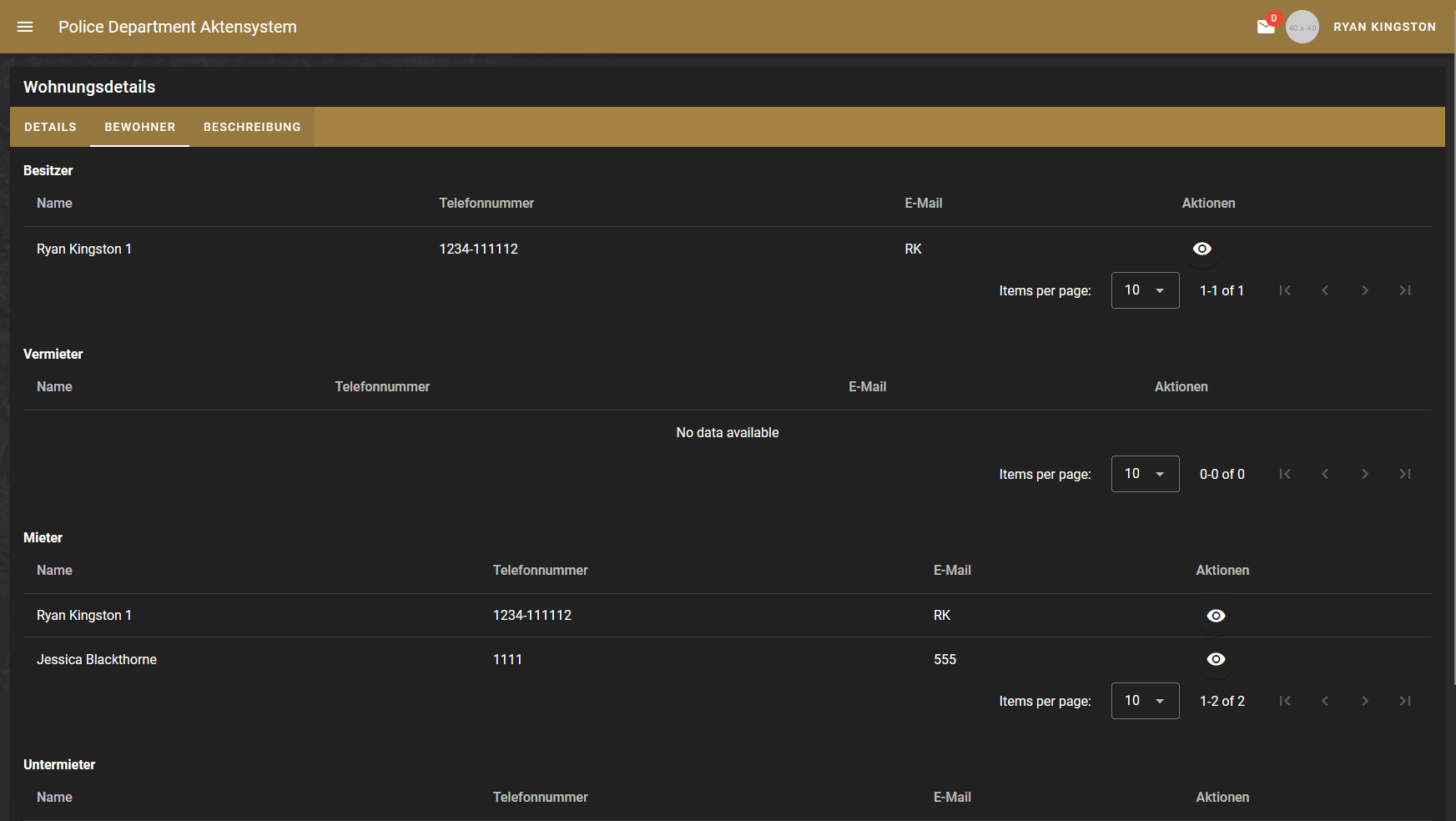Select Jessica Blackthorne name cell
The height and width of the screenshot is (821, 1456).
tap(97, 659)
